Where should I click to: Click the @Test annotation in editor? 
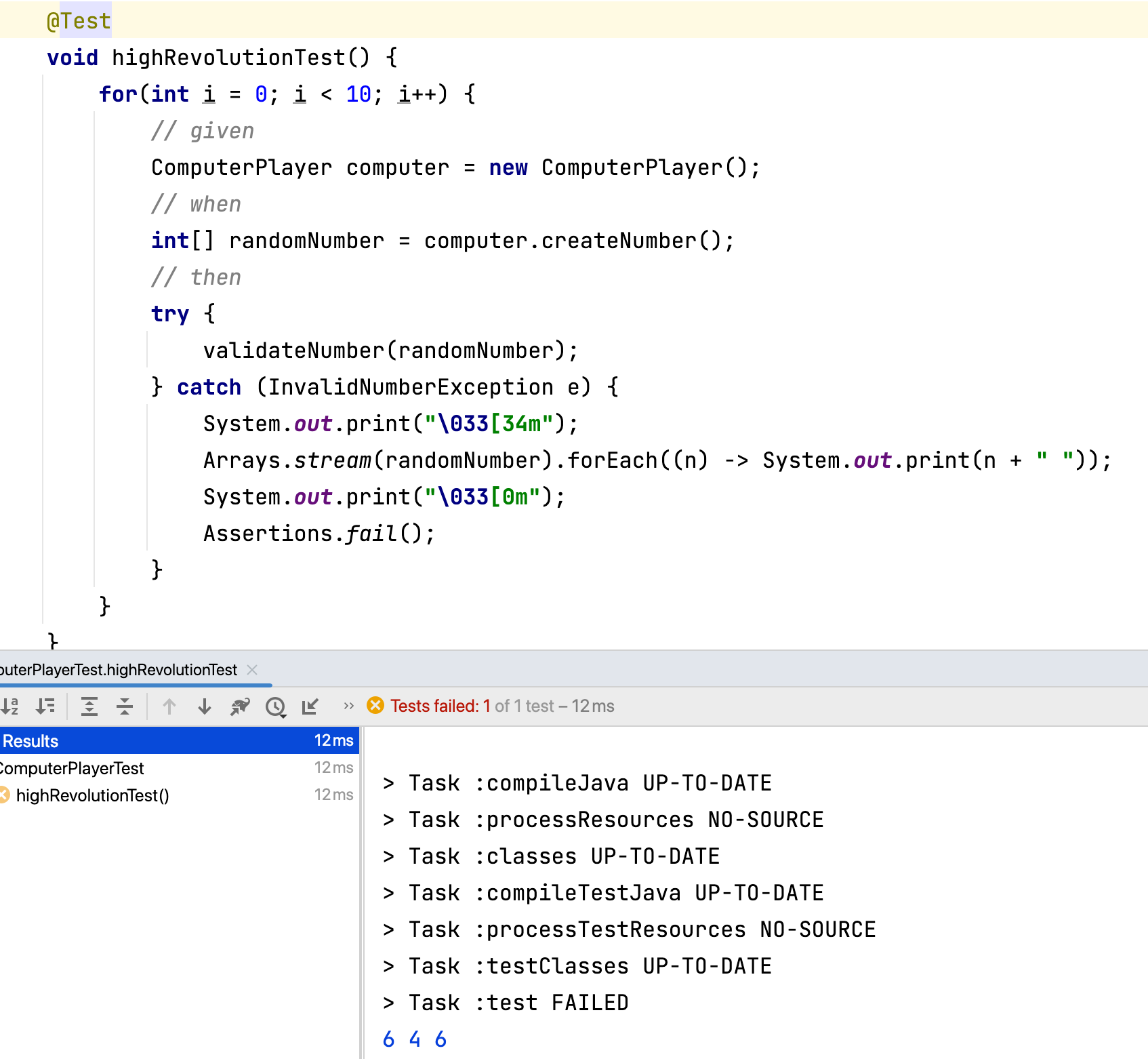79,21
